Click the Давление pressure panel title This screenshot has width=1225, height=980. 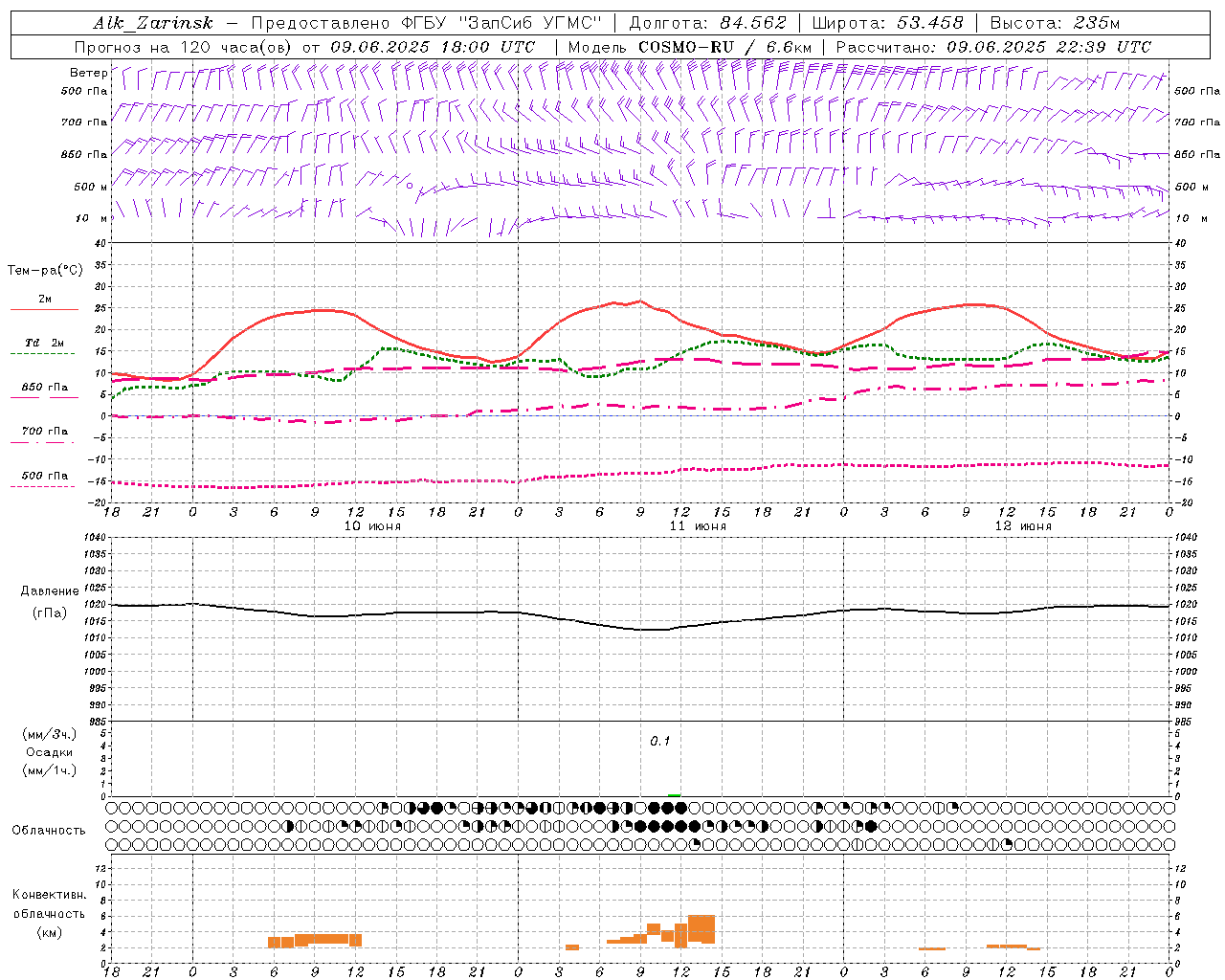[x=50, y=591]
